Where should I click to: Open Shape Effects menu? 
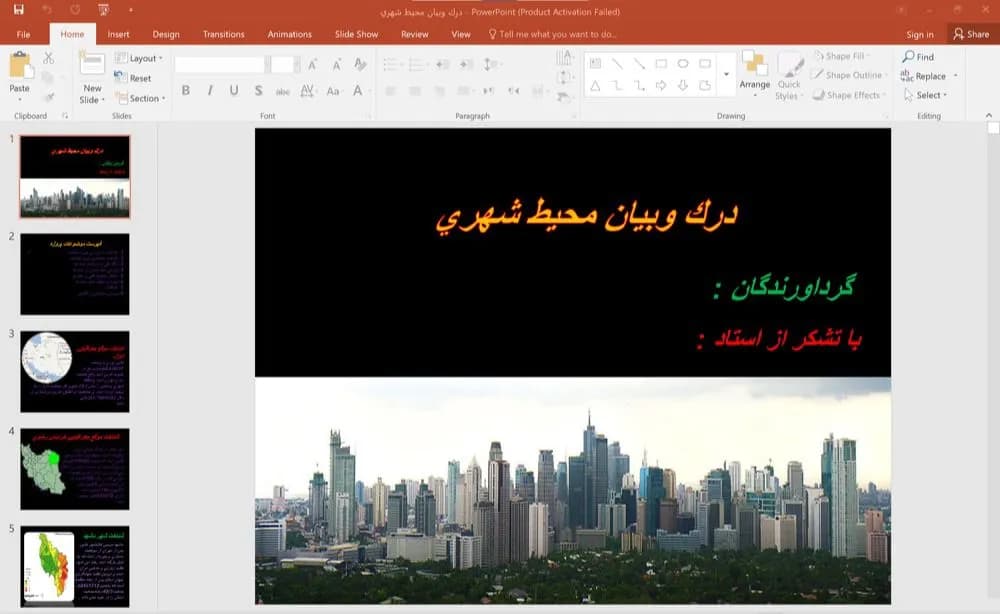pos(850,95)
